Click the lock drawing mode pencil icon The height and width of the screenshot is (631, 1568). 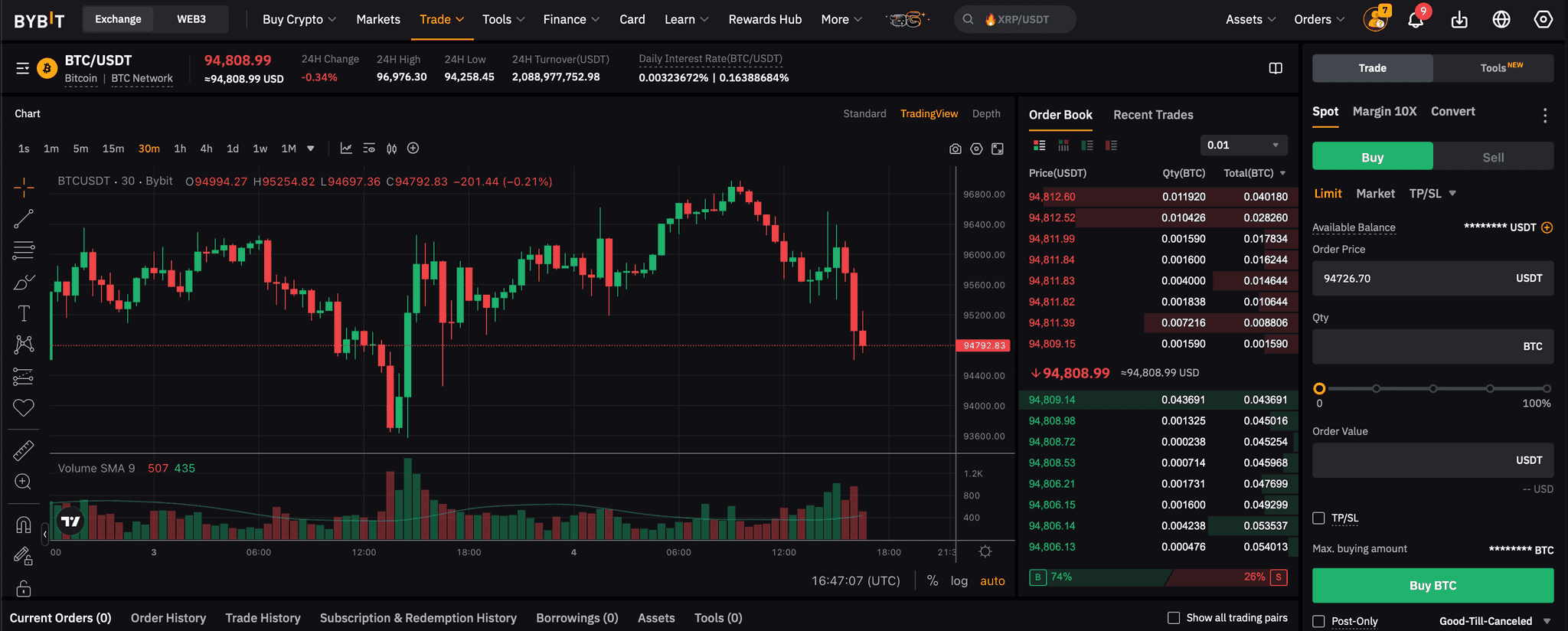24,556
